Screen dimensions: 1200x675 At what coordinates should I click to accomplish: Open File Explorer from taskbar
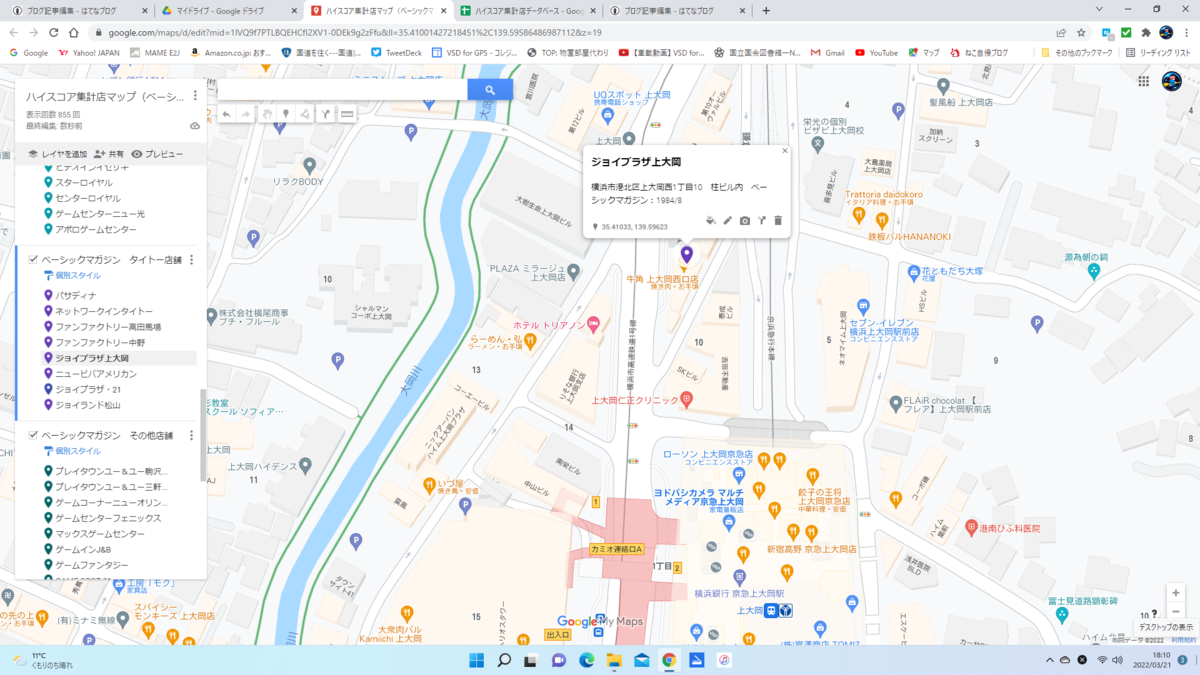point(614,660)
